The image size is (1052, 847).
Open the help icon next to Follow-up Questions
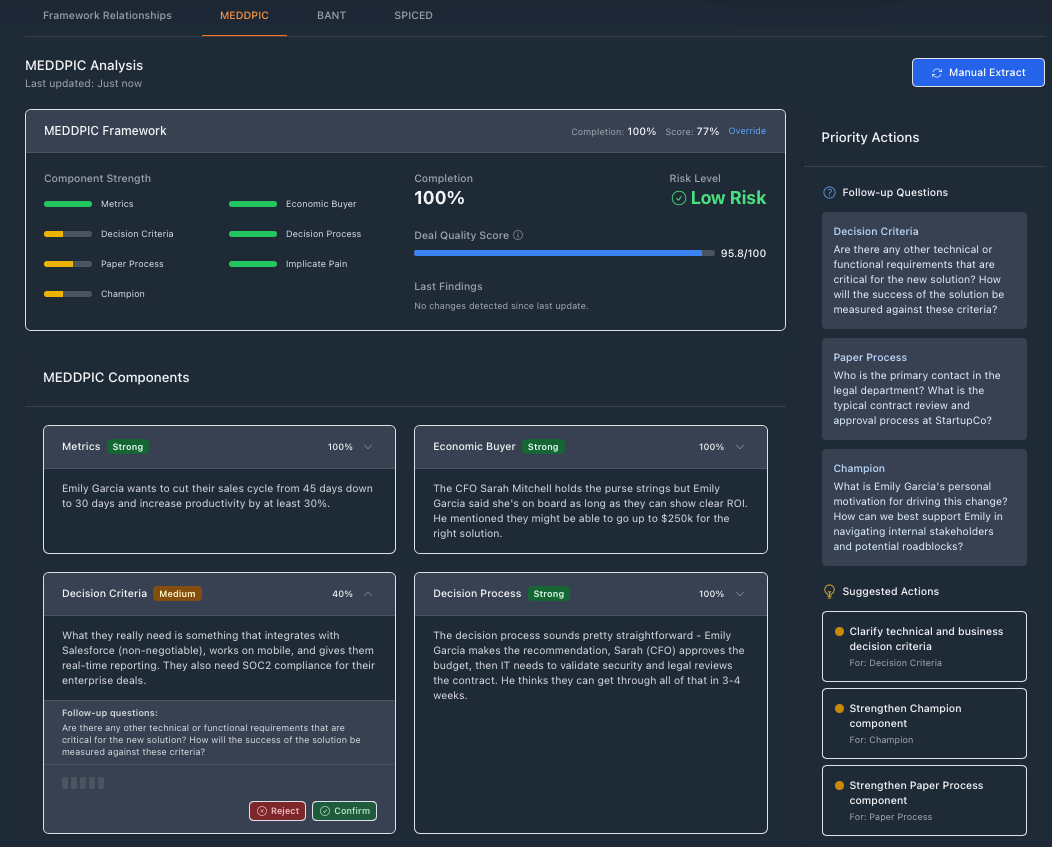(x=829, y=191)
